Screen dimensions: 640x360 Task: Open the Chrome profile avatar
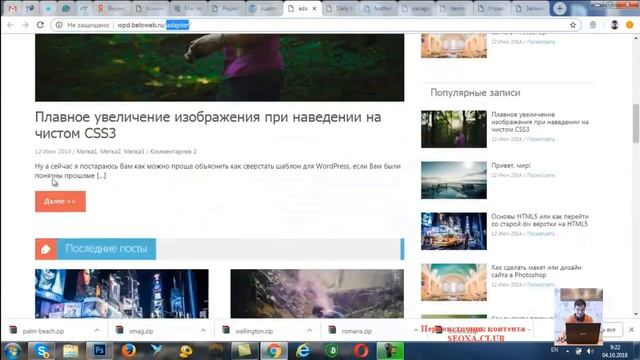point(614,25)
